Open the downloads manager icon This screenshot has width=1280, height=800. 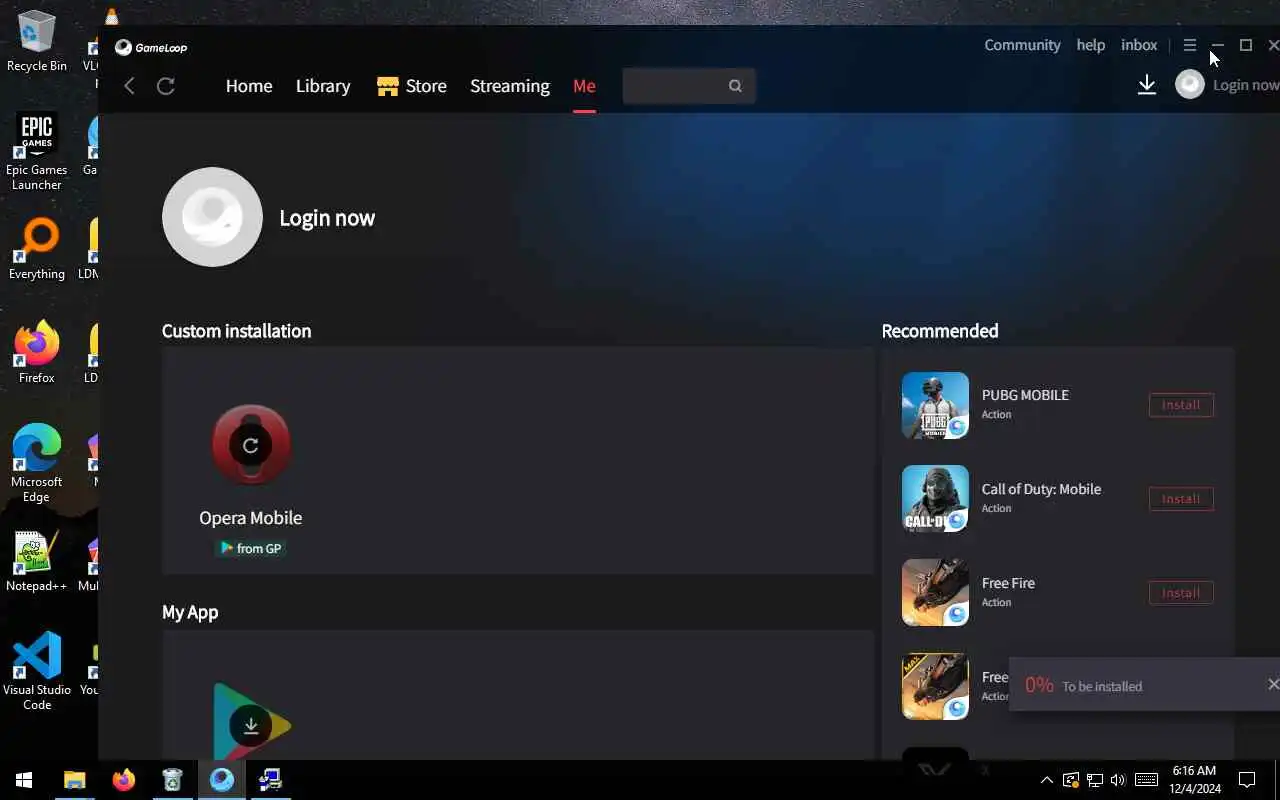click(x=1147, y=85)
